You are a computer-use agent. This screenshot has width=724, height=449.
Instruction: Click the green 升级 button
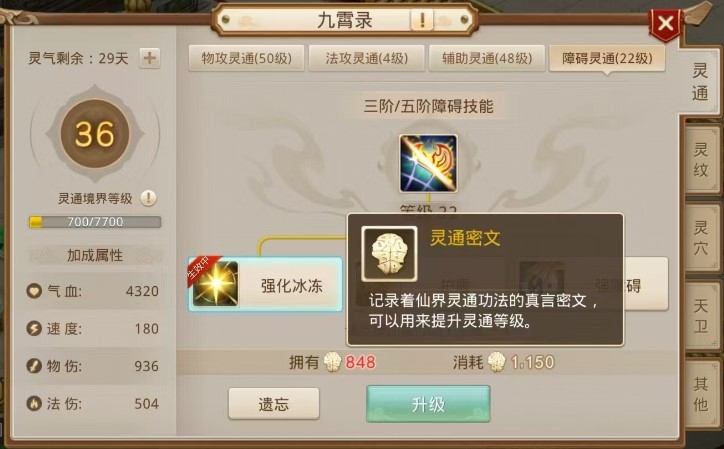[428, 404]
